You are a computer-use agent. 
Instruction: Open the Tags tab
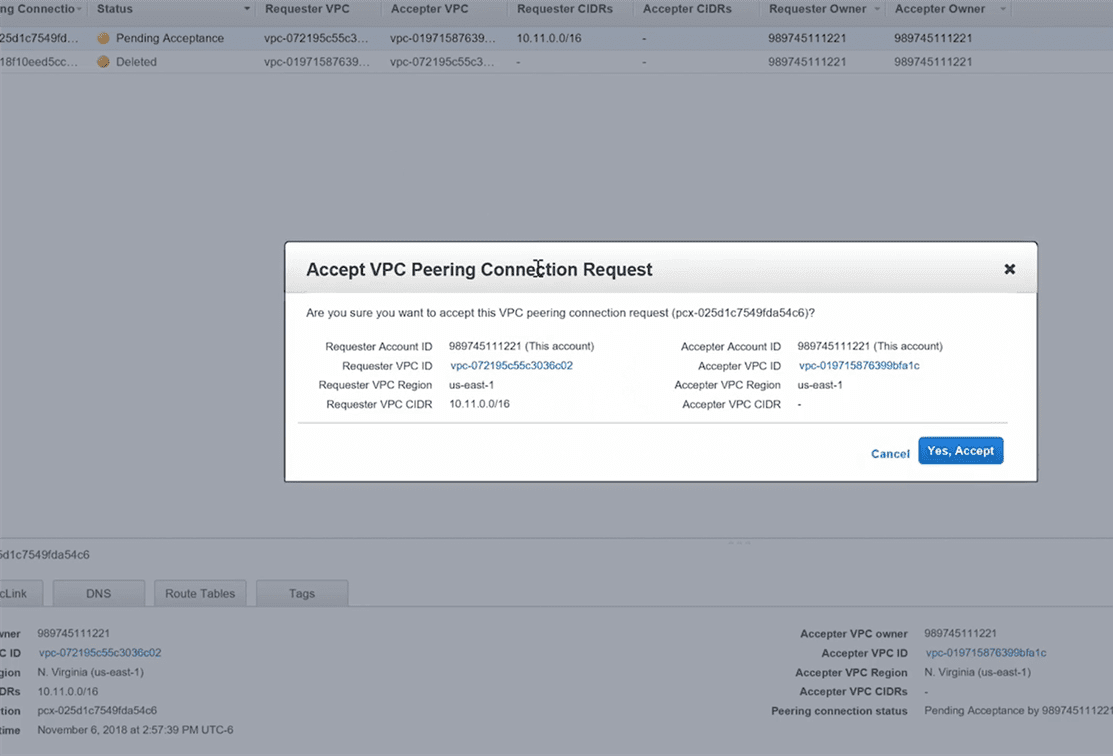pyautogui.click(x=302, y=593)
